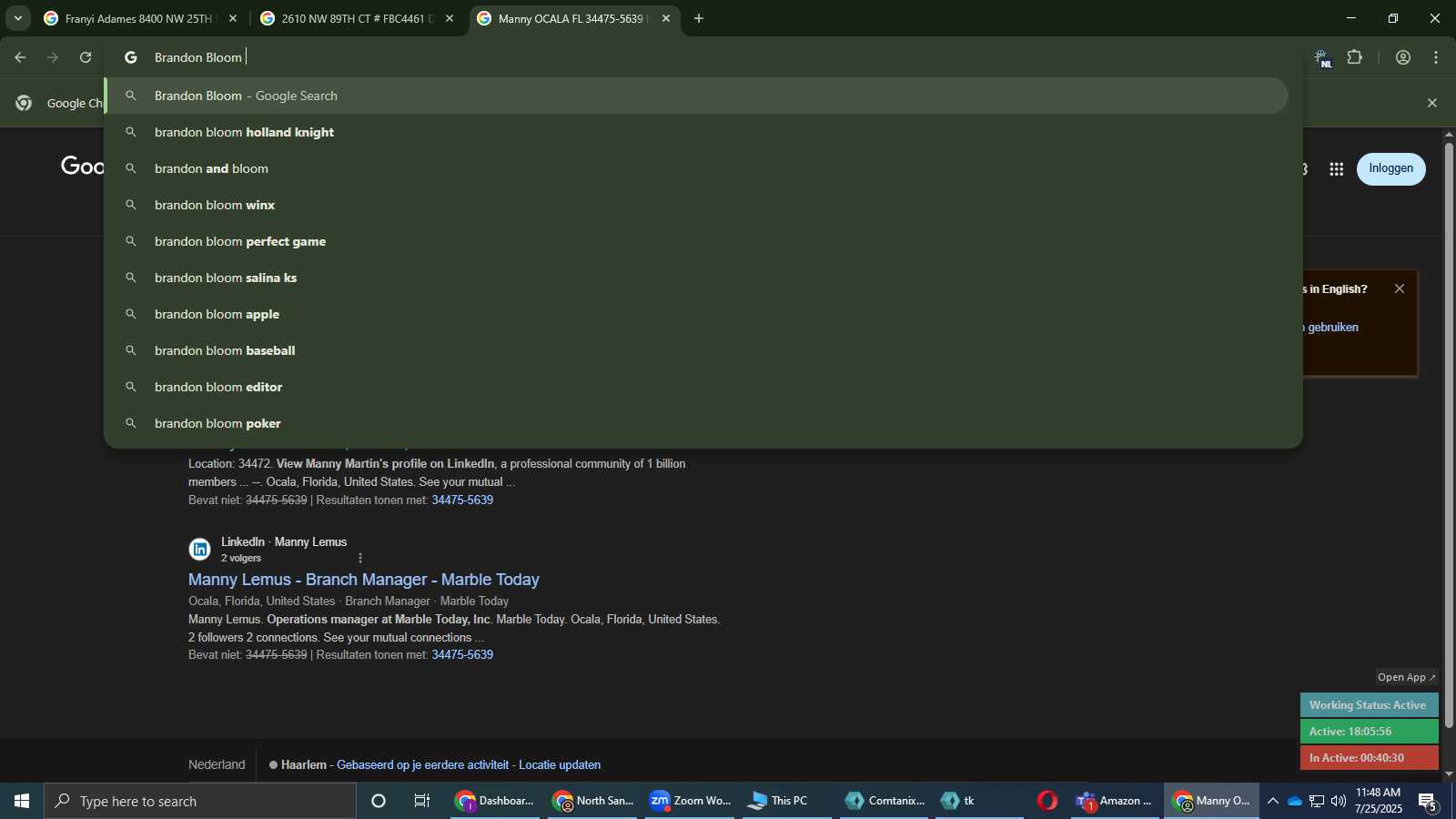Go back to the previous page

point(20,57)
